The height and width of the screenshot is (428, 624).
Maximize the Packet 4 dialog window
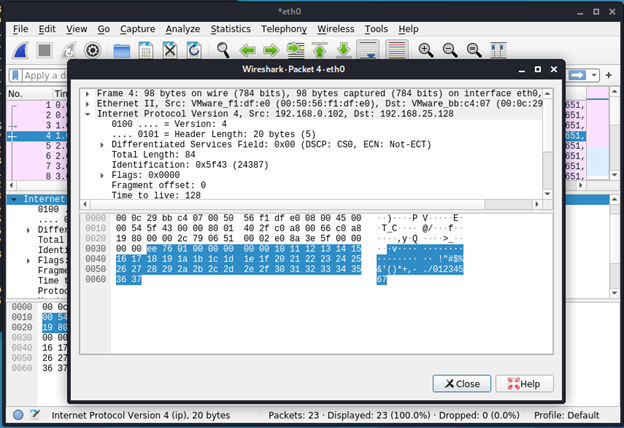pos(538,69)
